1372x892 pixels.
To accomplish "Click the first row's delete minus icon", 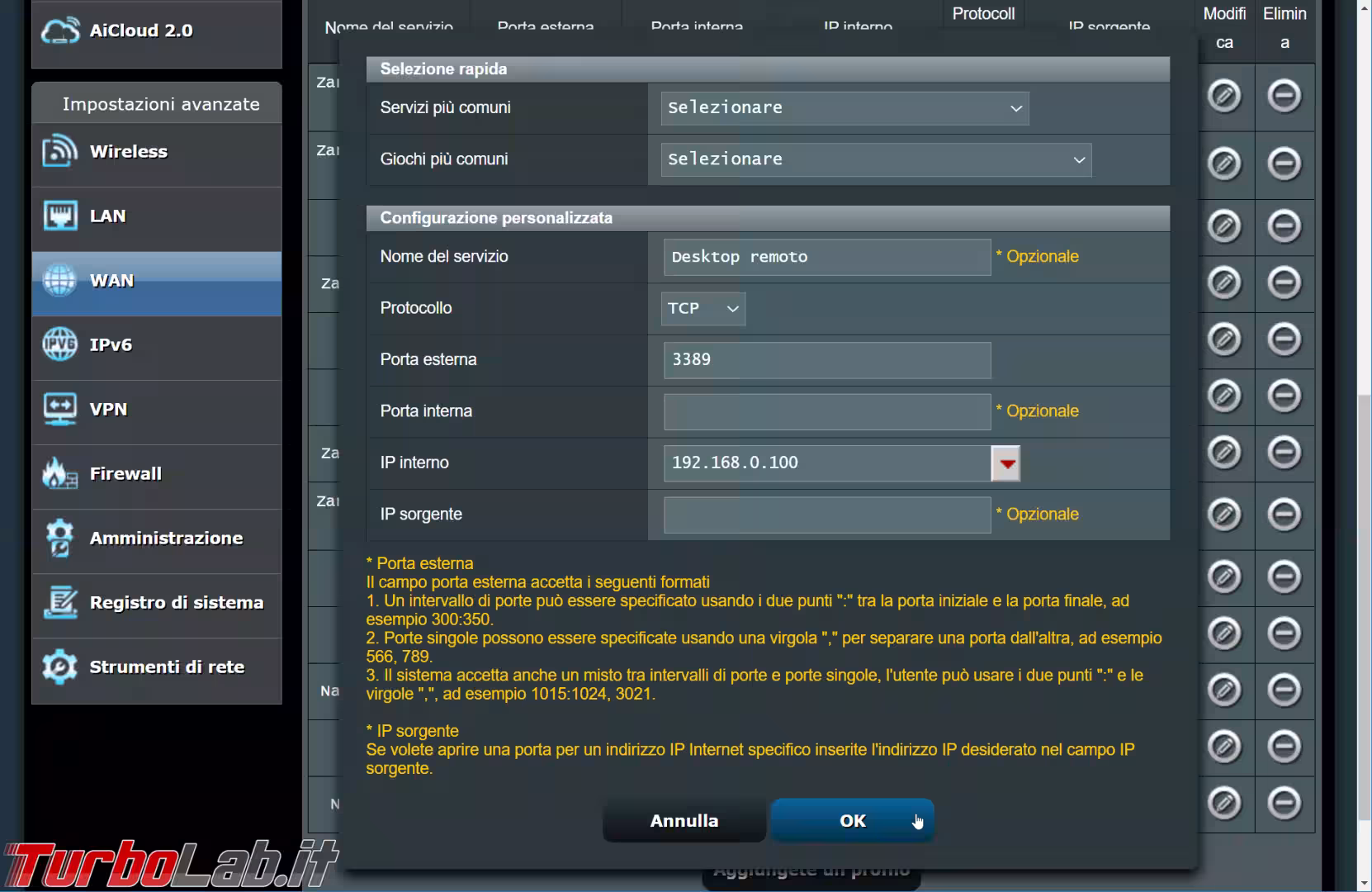I will tap(1284, 96).
